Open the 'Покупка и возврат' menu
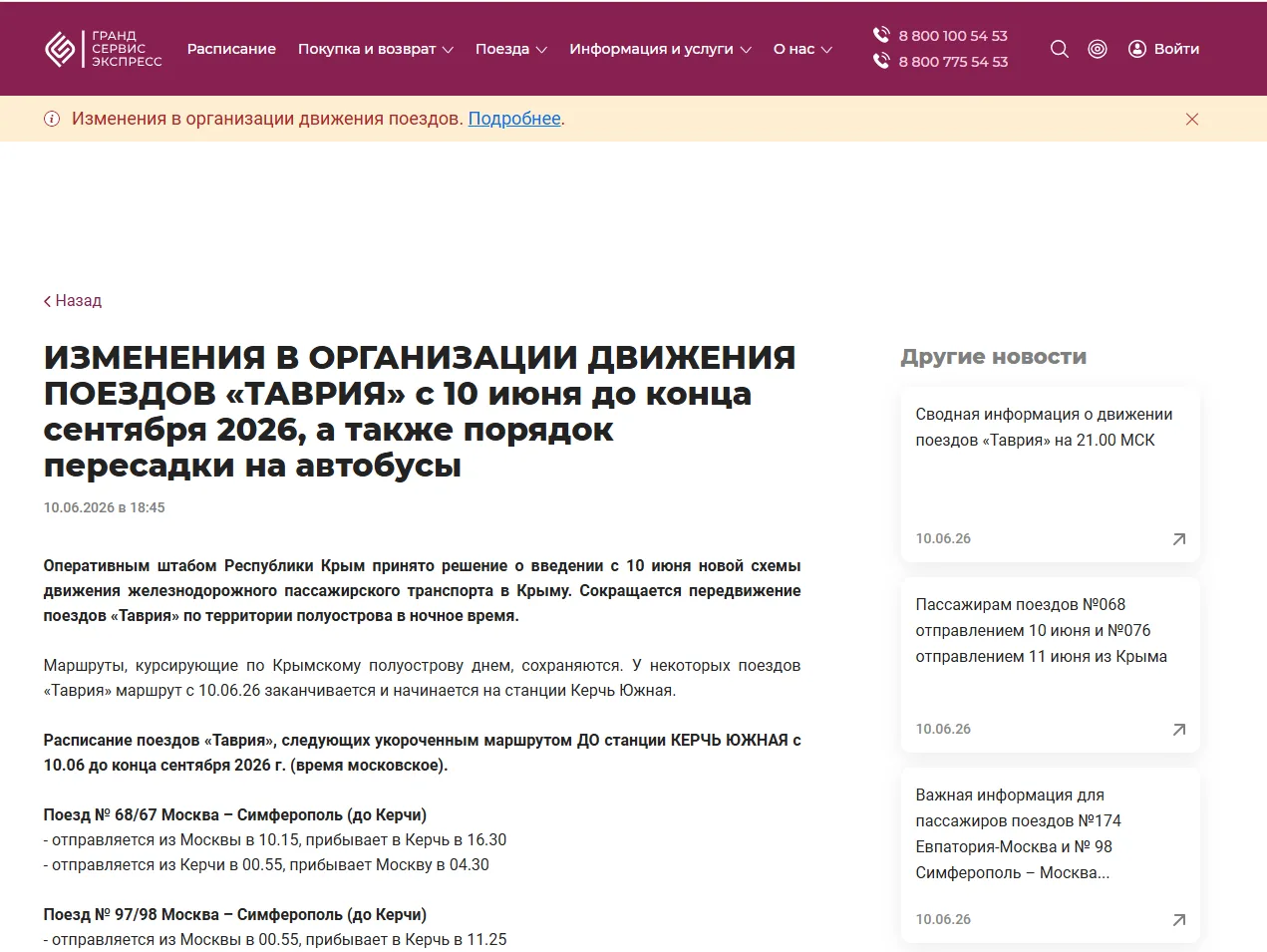Image resolution: width=1267 pixels, height=952 pixels. point(376,49)
